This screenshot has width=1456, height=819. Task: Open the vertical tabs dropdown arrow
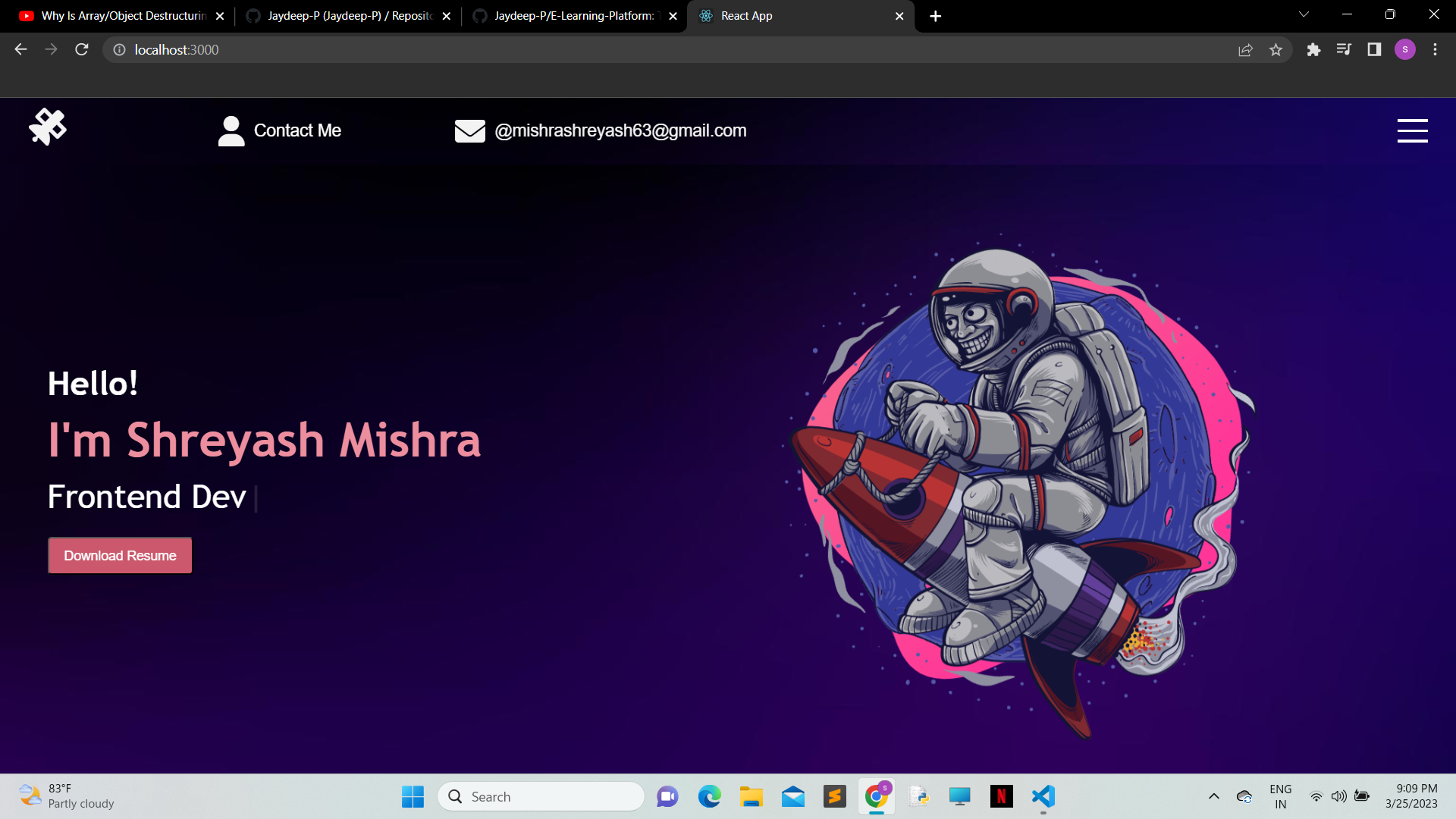click(1304, 14)
